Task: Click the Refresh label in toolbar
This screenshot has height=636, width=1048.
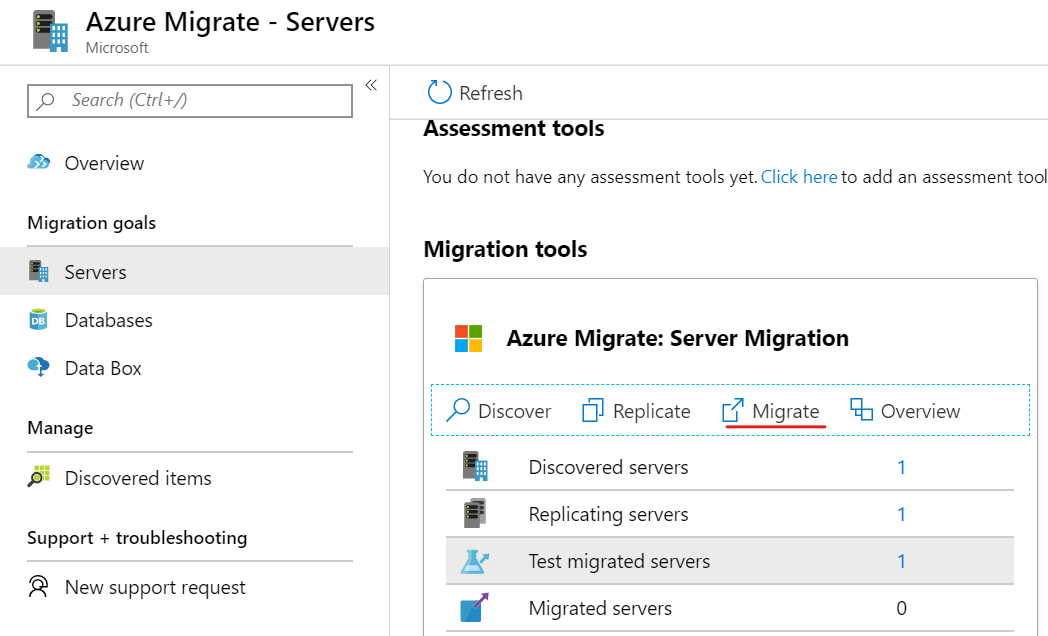Action: (x=491, y=93)
